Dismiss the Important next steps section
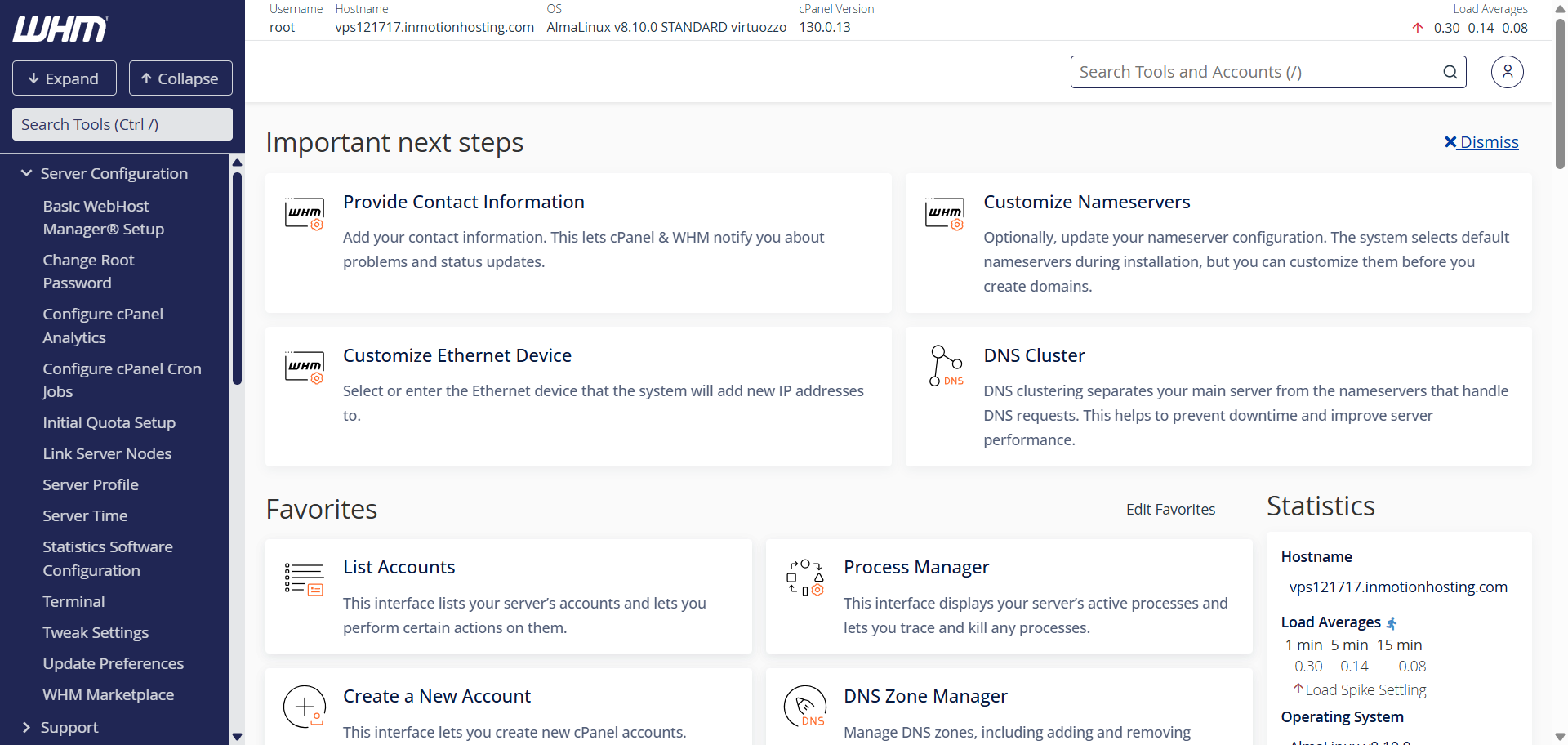 1481,142
